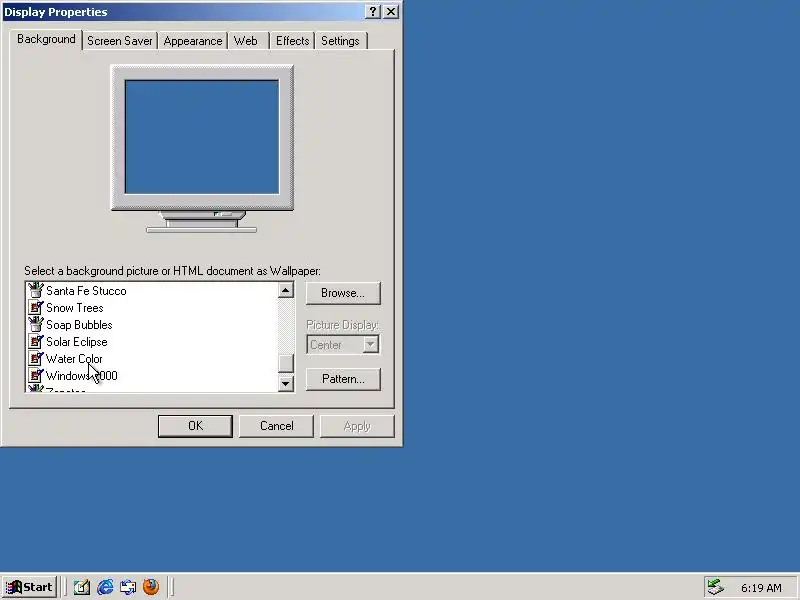Click the Soap Bubbles wallpaper icon
Viewport: 800px width, 600px height.
[36, 324]
